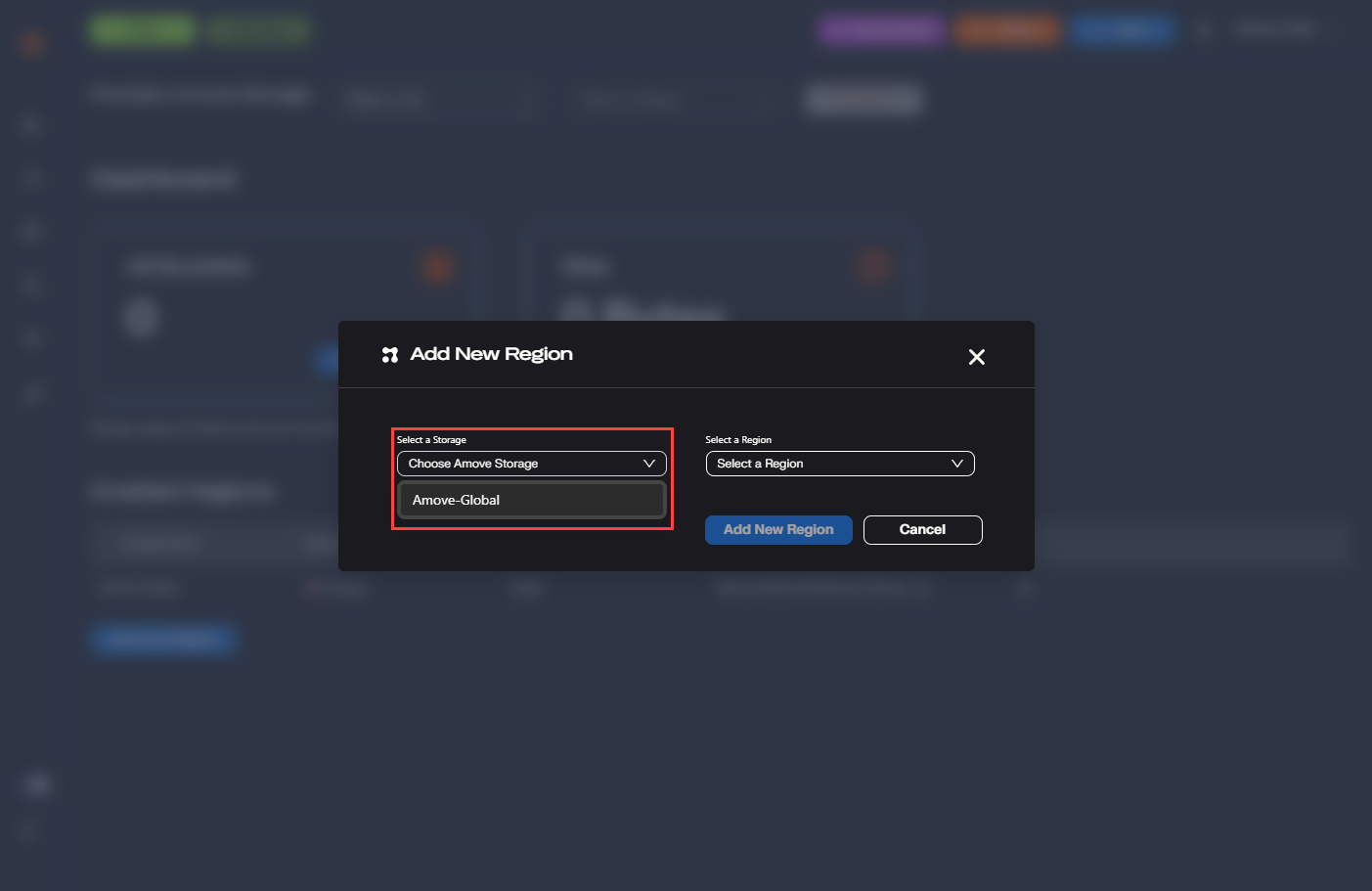1372x891 pixels.
Task: Close the Add New Region dialog
Action: 976,357
